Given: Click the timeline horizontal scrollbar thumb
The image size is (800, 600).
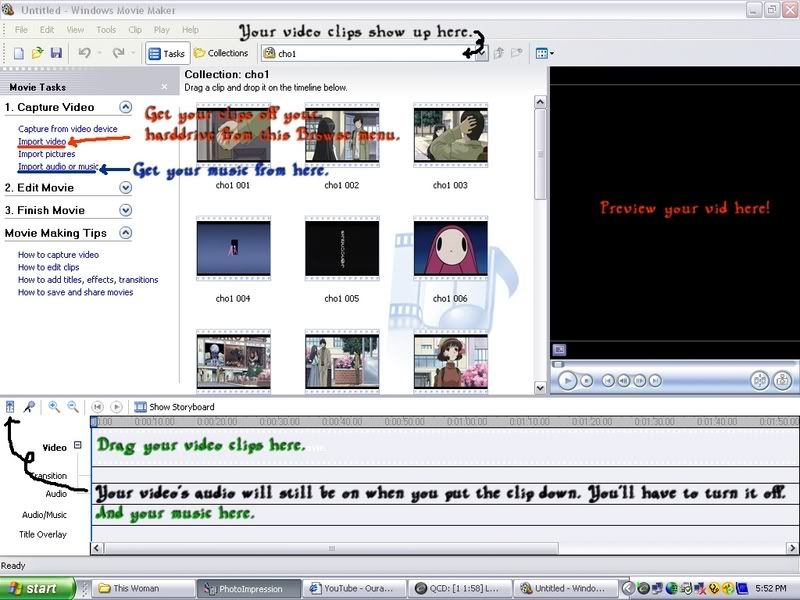Looking at the screenshot, I should (331, 548).
